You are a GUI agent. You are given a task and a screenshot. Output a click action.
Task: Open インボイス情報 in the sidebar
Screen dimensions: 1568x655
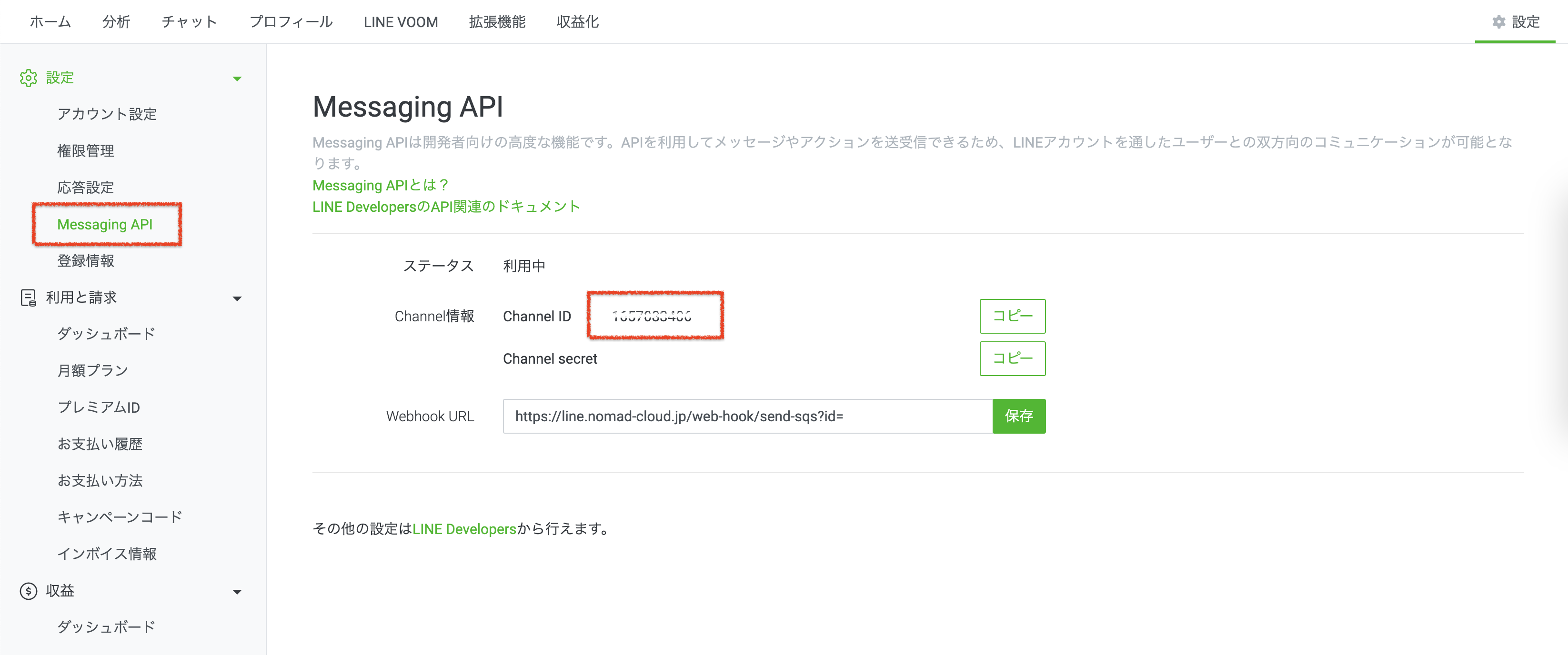coord(107,554)
